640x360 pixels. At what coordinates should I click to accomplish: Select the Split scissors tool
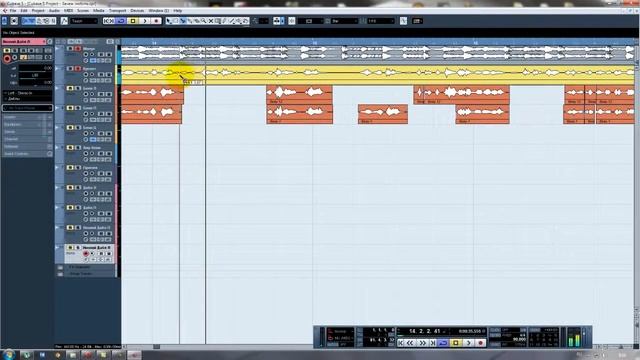point(183,21)
